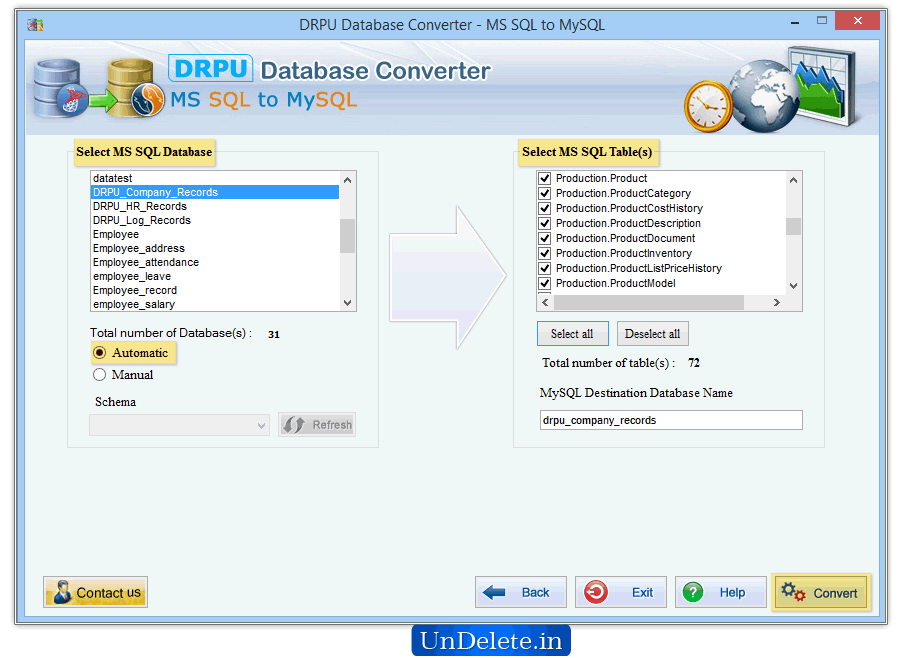Go Back to previous step
Image resolution: width=900 pixels, height=658 pixels.
(x=521, y=592)
